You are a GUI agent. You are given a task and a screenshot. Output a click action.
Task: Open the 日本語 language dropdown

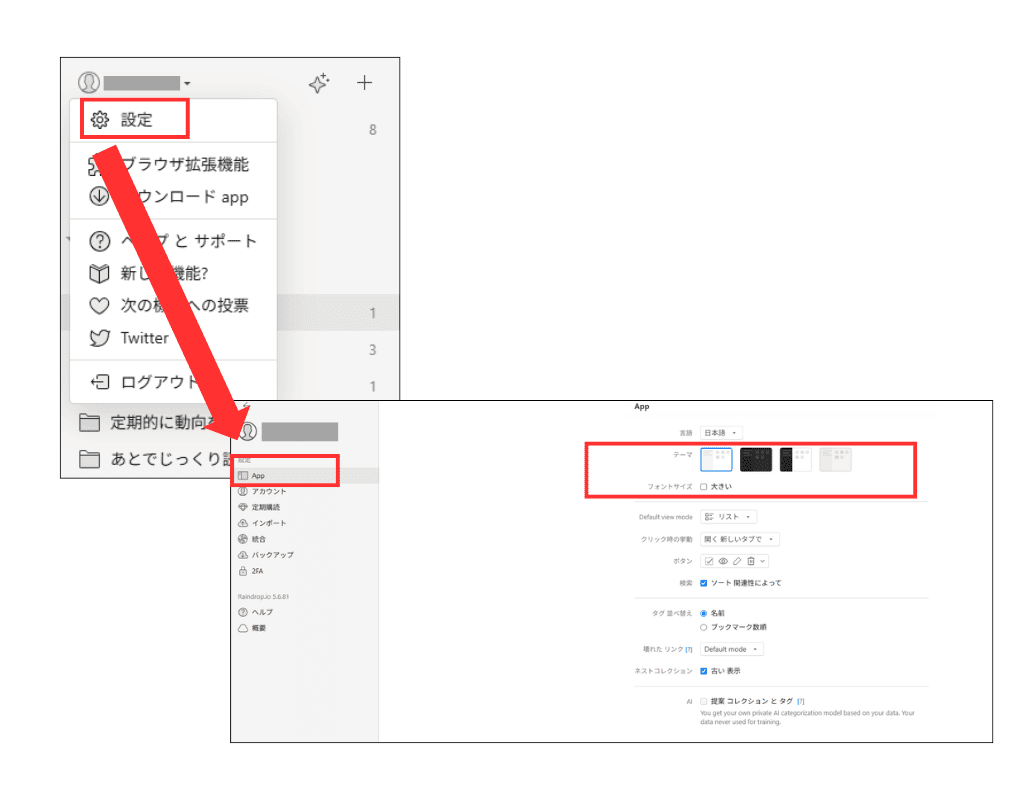721,432
